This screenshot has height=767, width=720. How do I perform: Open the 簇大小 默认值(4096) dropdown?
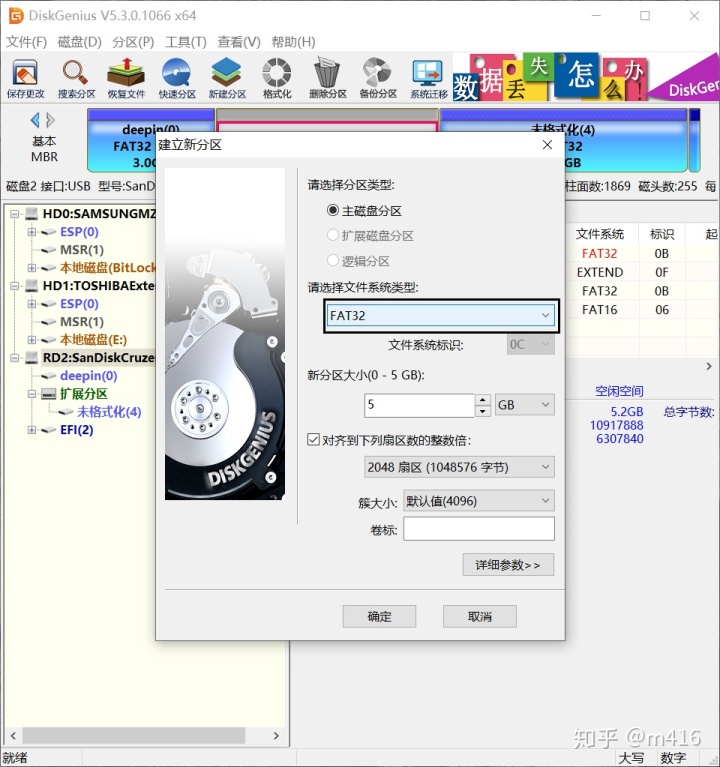(479, 501)
